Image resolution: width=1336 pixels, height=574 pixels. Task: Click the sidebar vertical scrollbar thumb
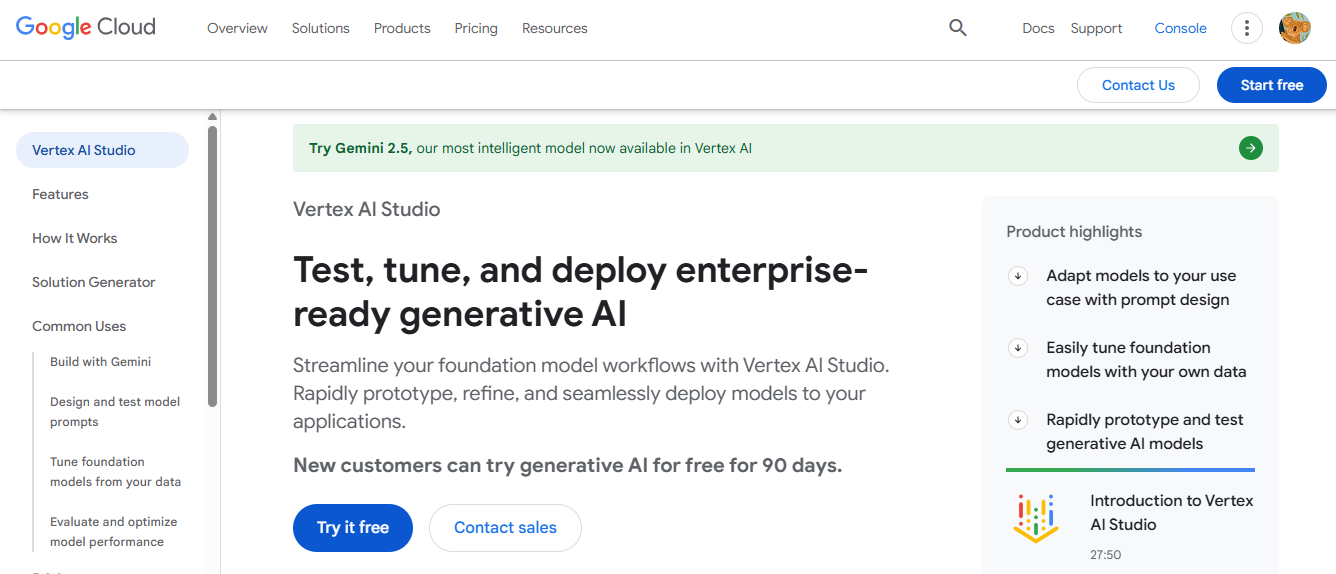click(x=212, y=266)
